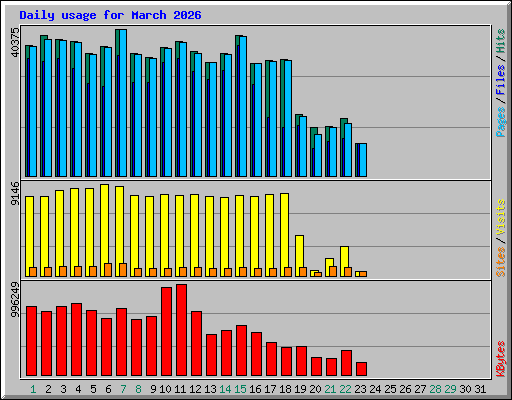This screenshot has width=512, height=400.
Task: Click day label 7 on the x-axis
Action: [x=123, y=389]
